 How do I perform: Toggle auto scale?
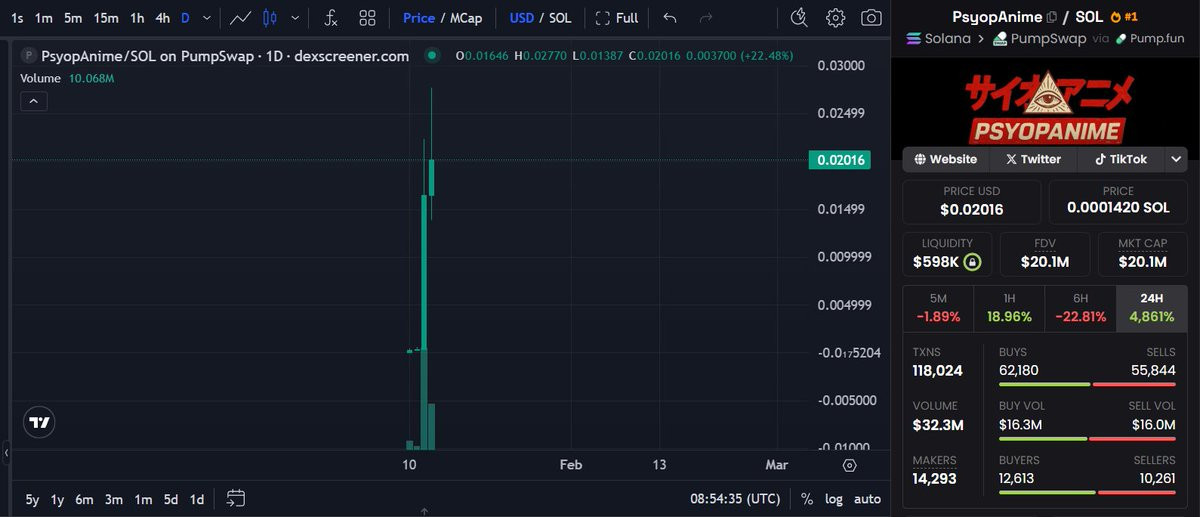point(867,499)
